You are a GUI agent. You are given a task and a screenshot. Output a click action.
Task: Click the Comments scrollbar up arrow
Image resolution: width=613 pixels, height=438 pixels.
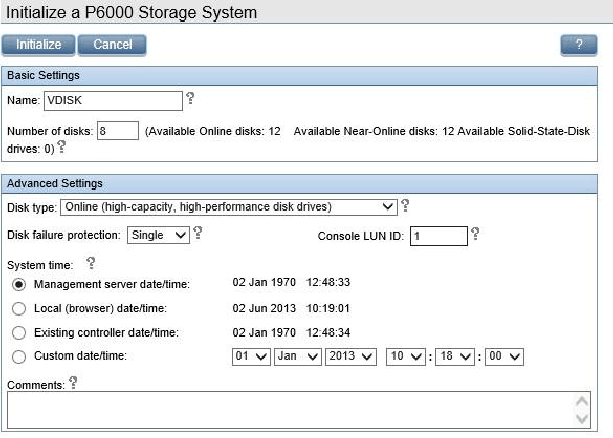pyautogui.click(x=582, y=401)
